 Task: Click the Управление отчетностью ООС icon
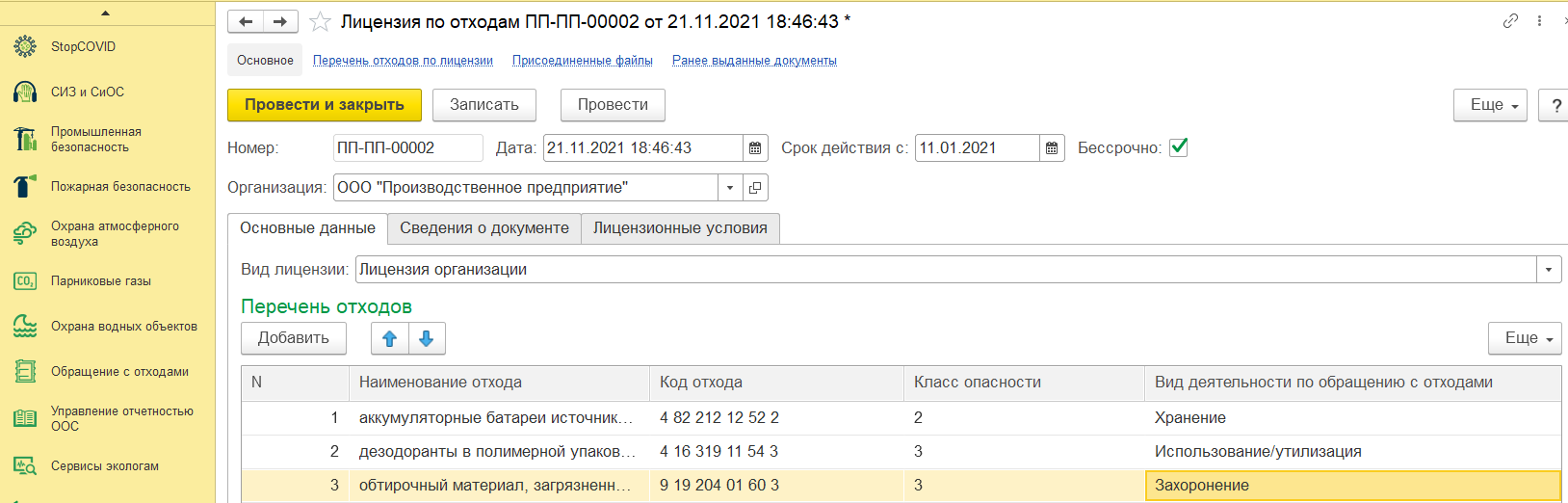click(25, 418)
